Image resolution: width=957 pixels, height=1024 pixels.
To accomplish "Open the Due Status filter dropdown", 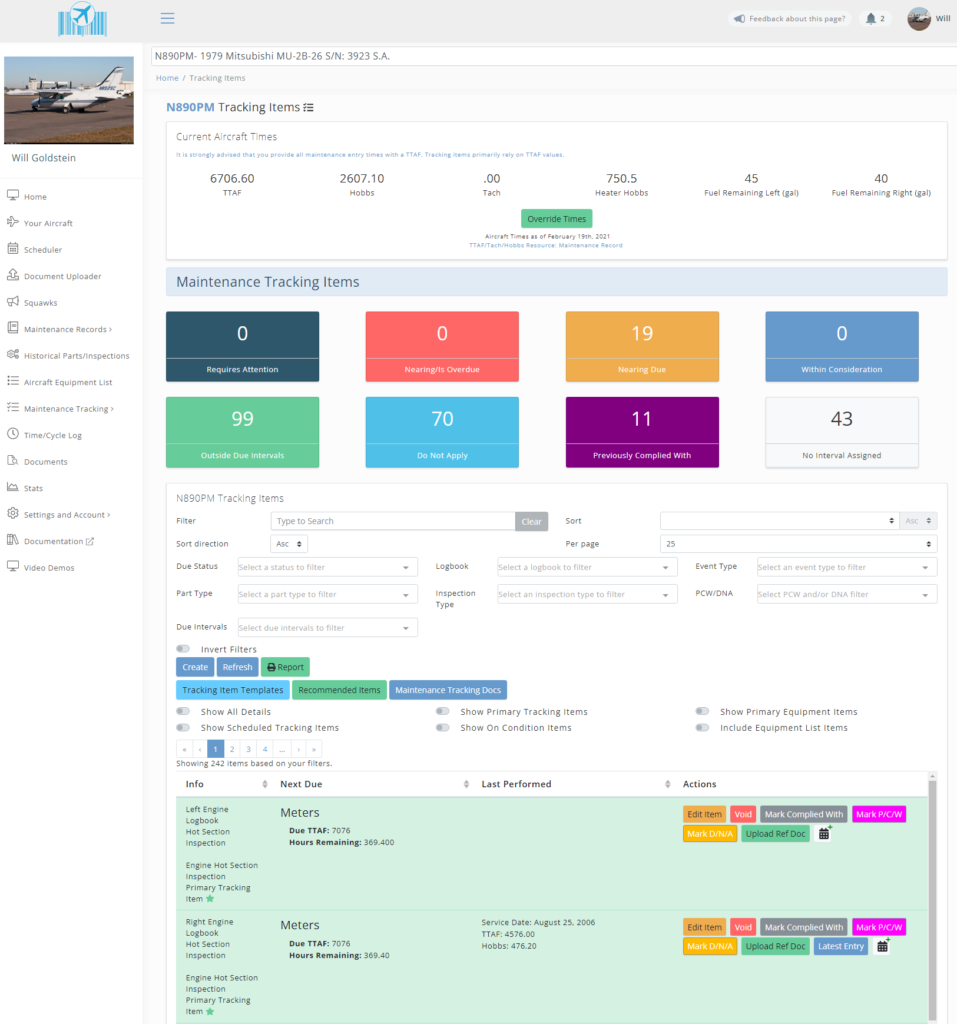I will tap(327, 567).
